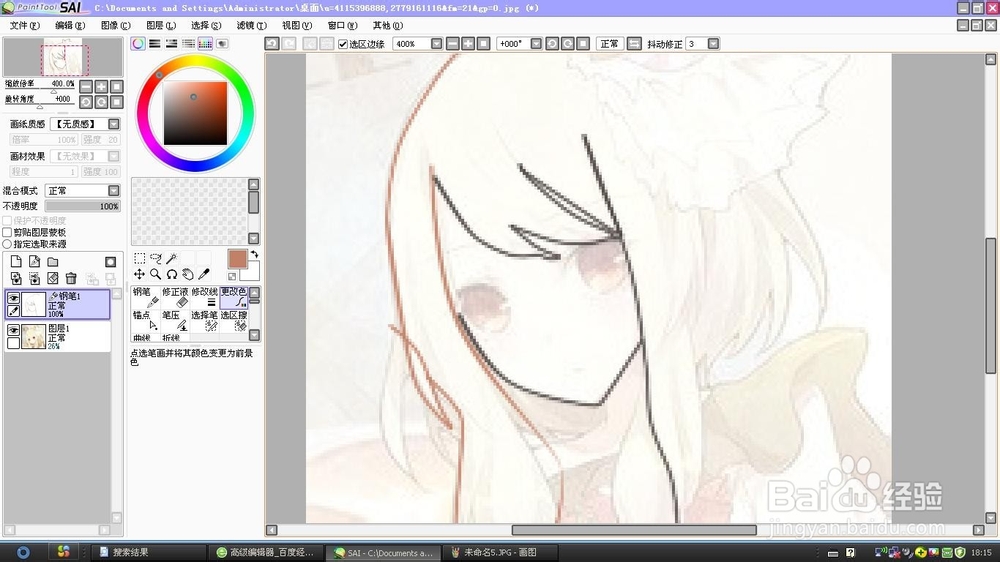Open the 编辑 menu
This screenshot has height=562, width=1000.
pos(70,26)
